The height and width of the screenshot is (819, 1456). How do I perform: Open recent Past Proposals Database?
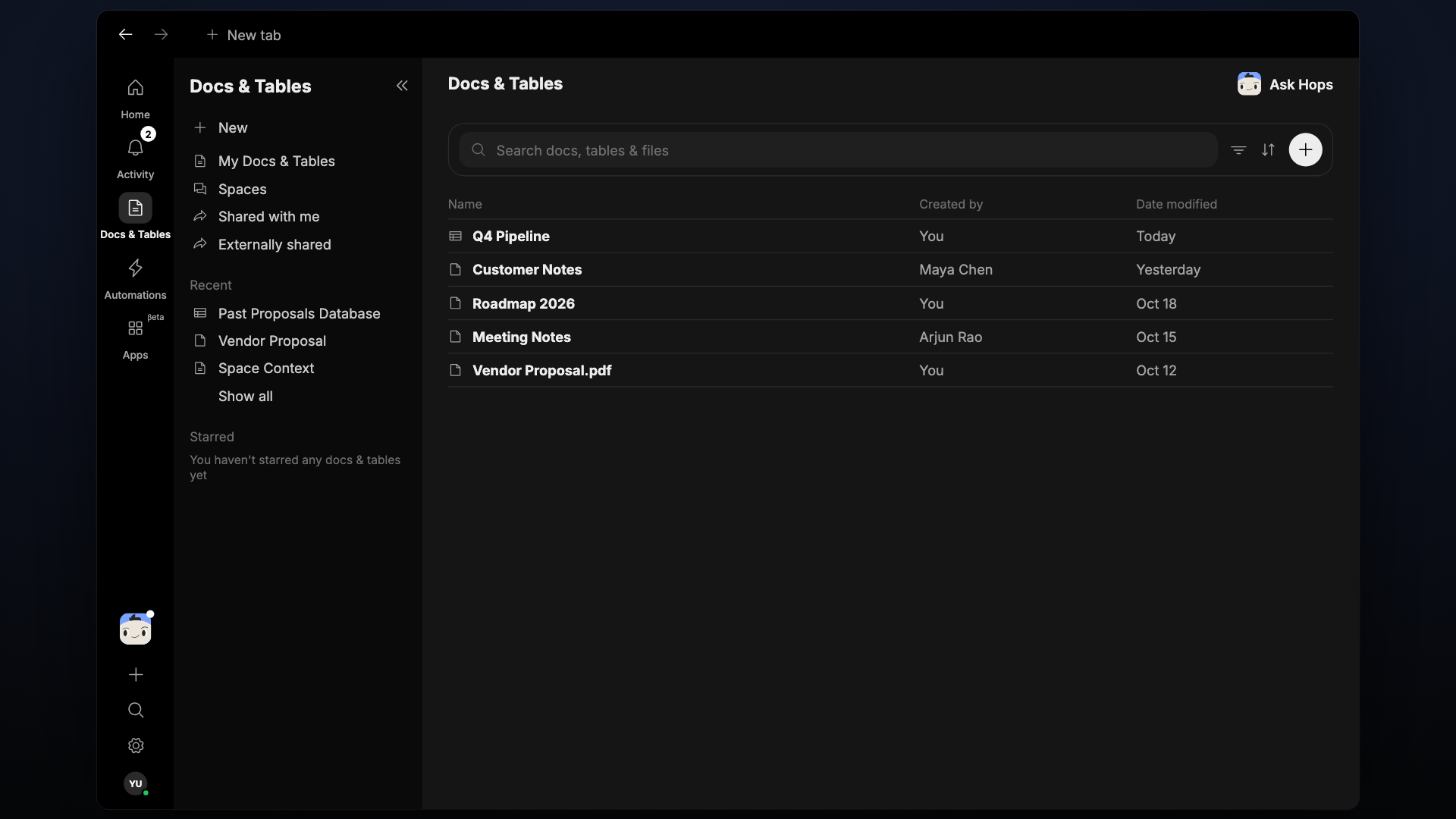(297, 313)
